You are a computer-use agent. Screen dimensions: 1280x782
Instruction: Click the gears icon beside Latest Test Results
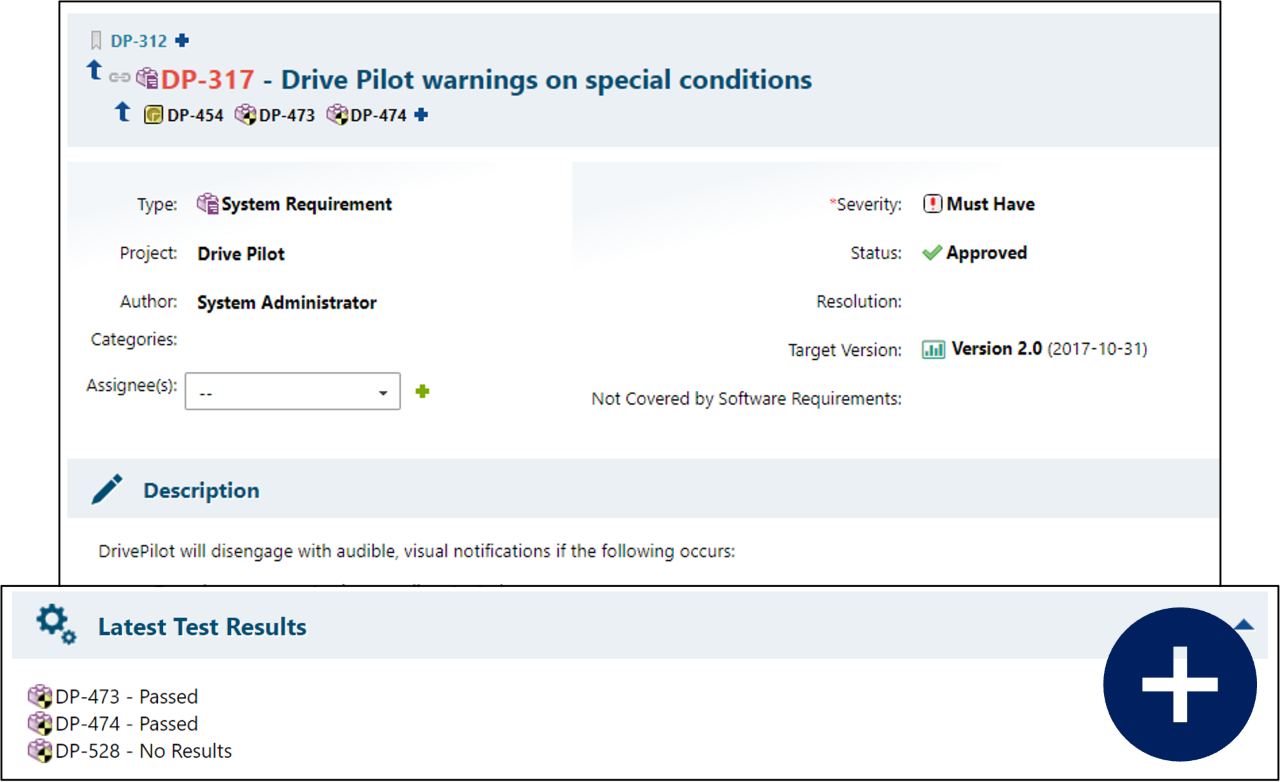tap(56, 624)
